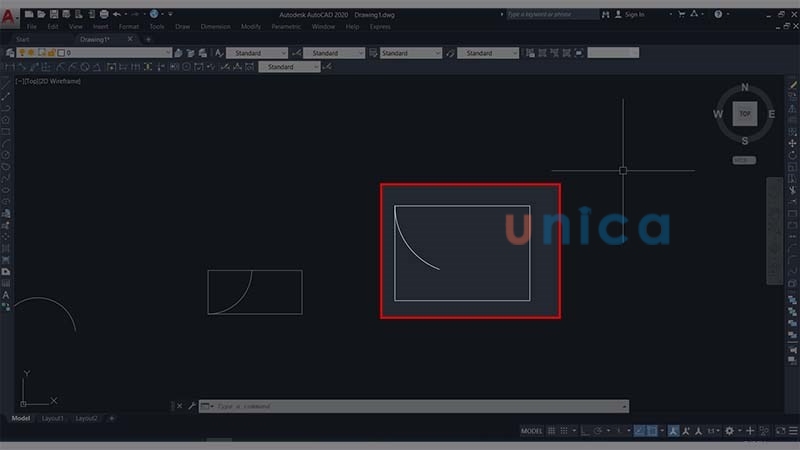Open the Draw menu
This screenshot has height=450, width=800.
coord(182,27)
